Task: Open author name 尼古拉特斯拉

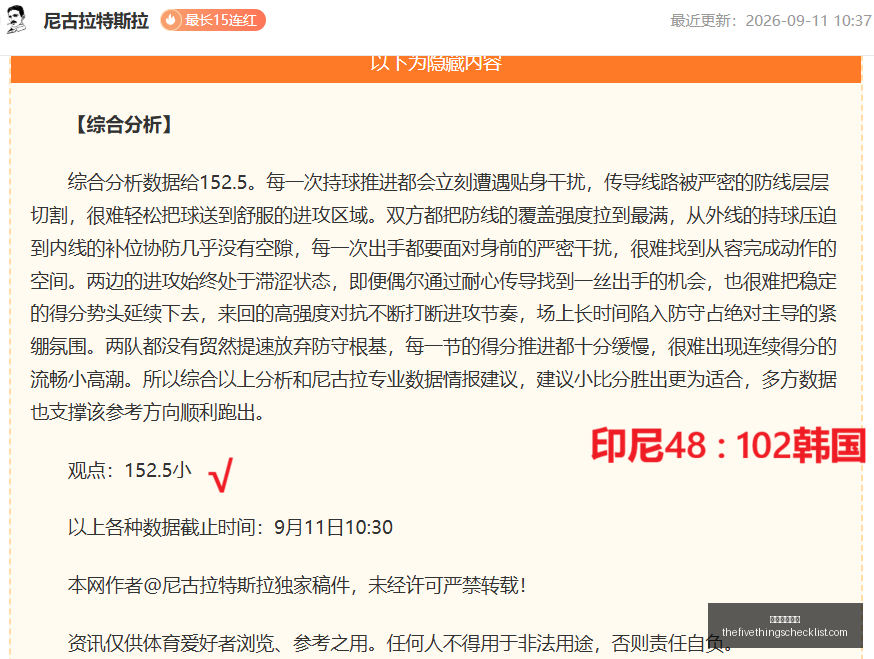Action: 96,21
